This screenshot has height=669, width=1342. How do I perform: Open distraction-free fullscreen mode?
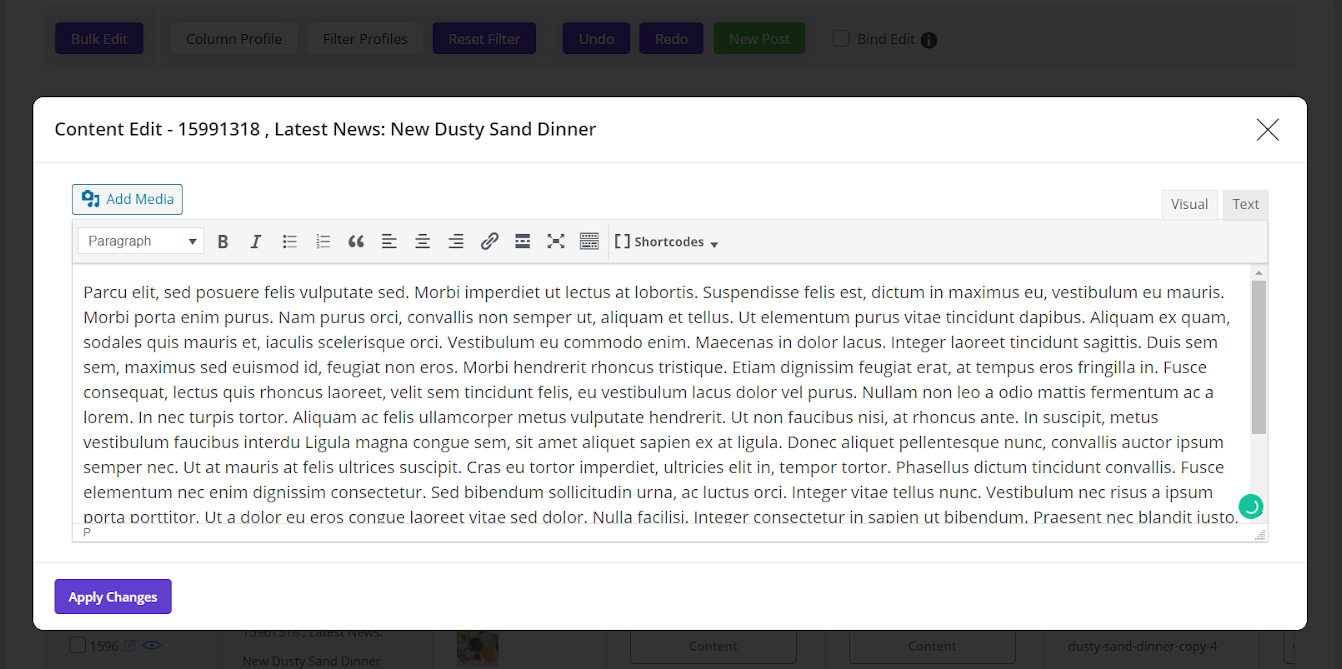click(x=556, y=241)
